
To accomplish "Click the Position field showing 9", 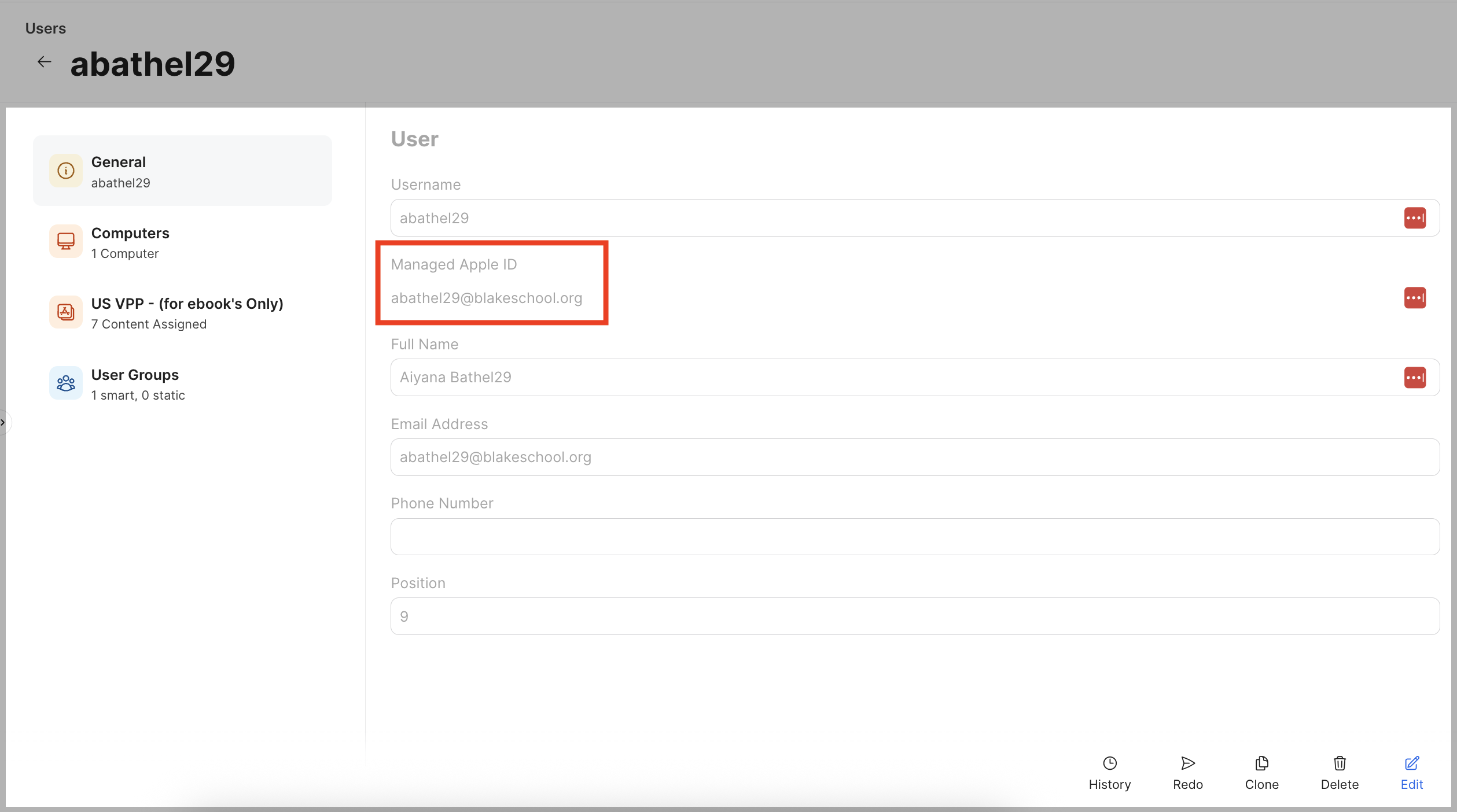I will 915,617.
